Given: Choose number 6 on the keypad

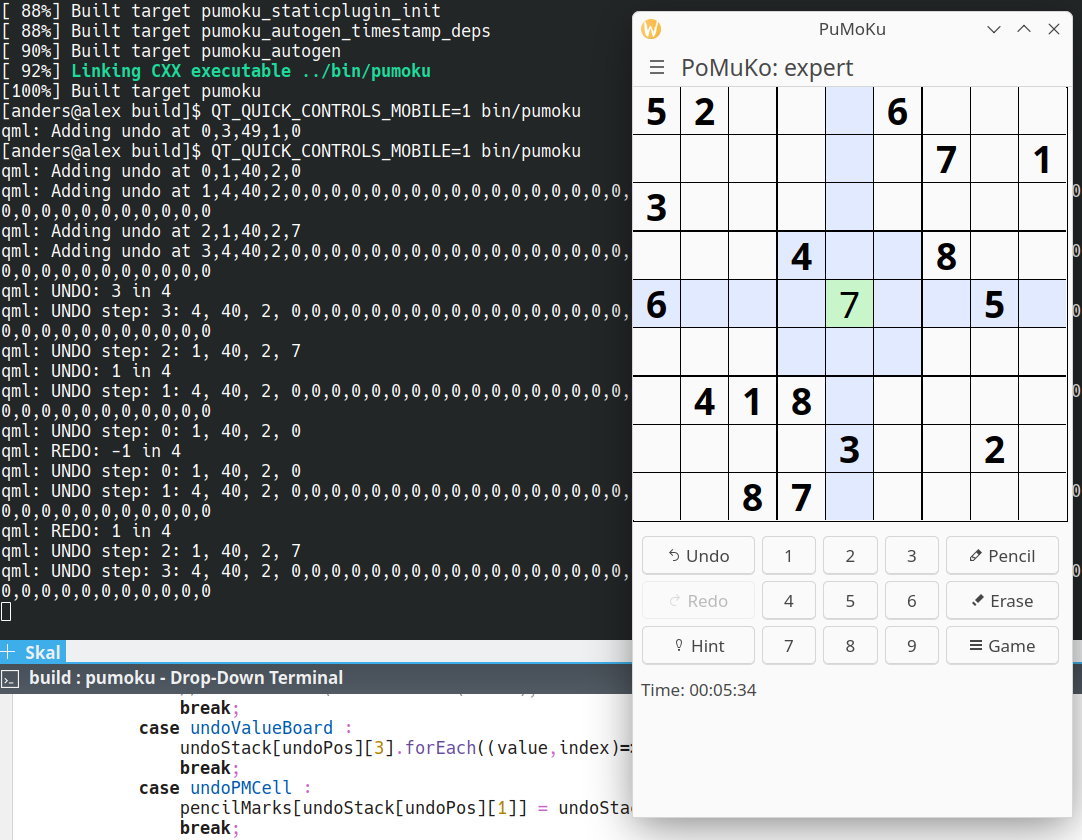Looking at the screenshot, I should (912, 600).
